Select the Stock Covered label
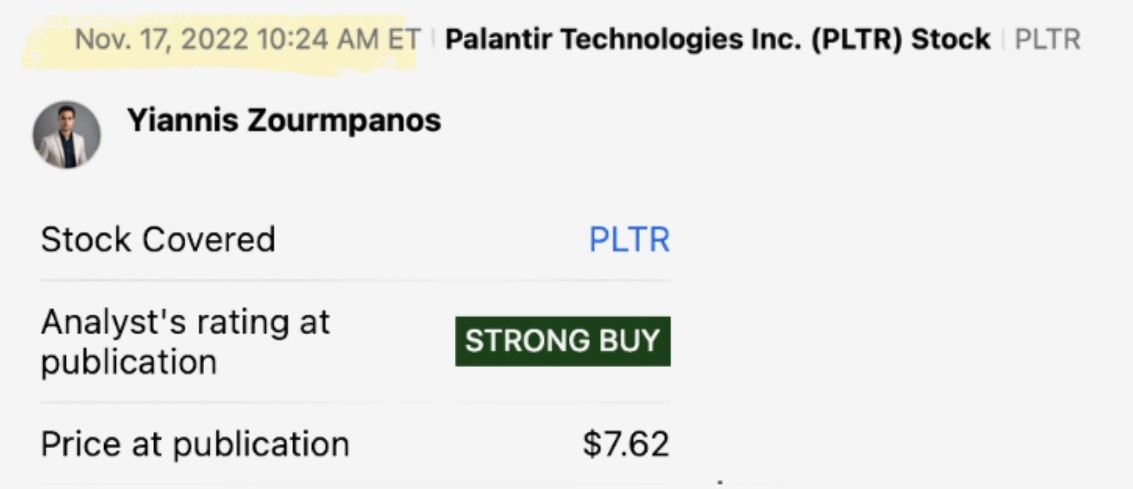The image size is (1133, 489). [x=158, y=240]
